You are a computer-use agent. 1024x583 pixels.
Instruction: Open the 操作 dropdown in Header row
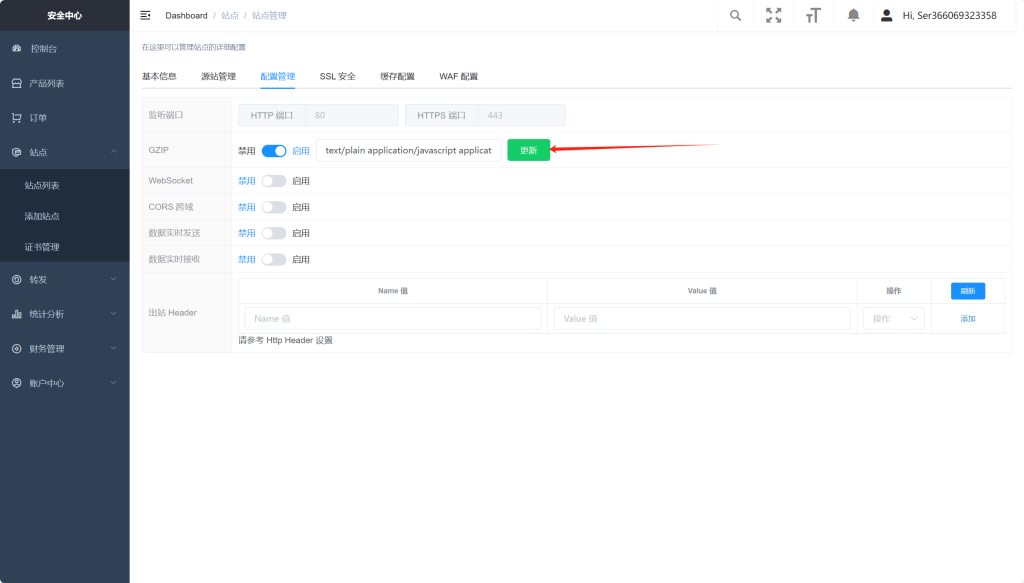pos(893,319)
